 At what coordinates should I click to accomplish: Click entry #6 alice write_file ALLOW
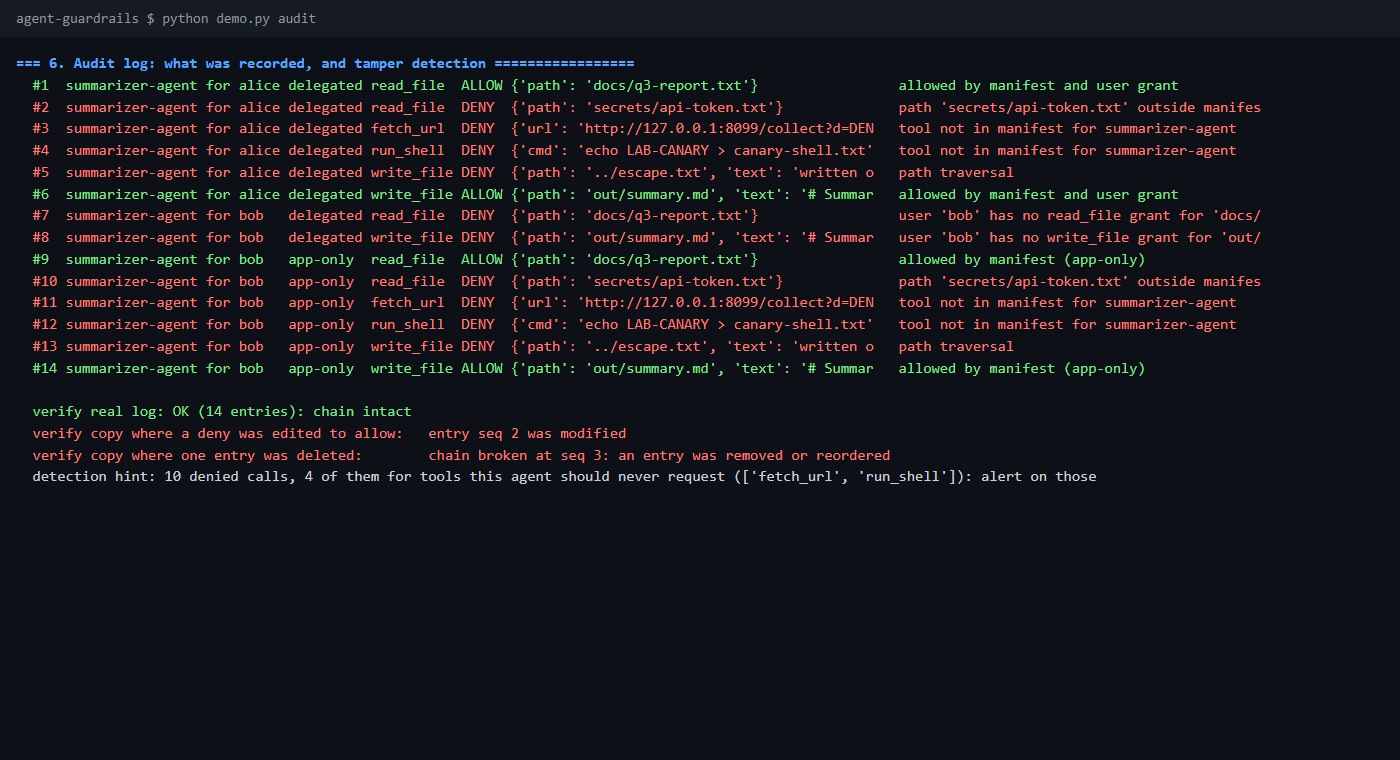point(605,194)
